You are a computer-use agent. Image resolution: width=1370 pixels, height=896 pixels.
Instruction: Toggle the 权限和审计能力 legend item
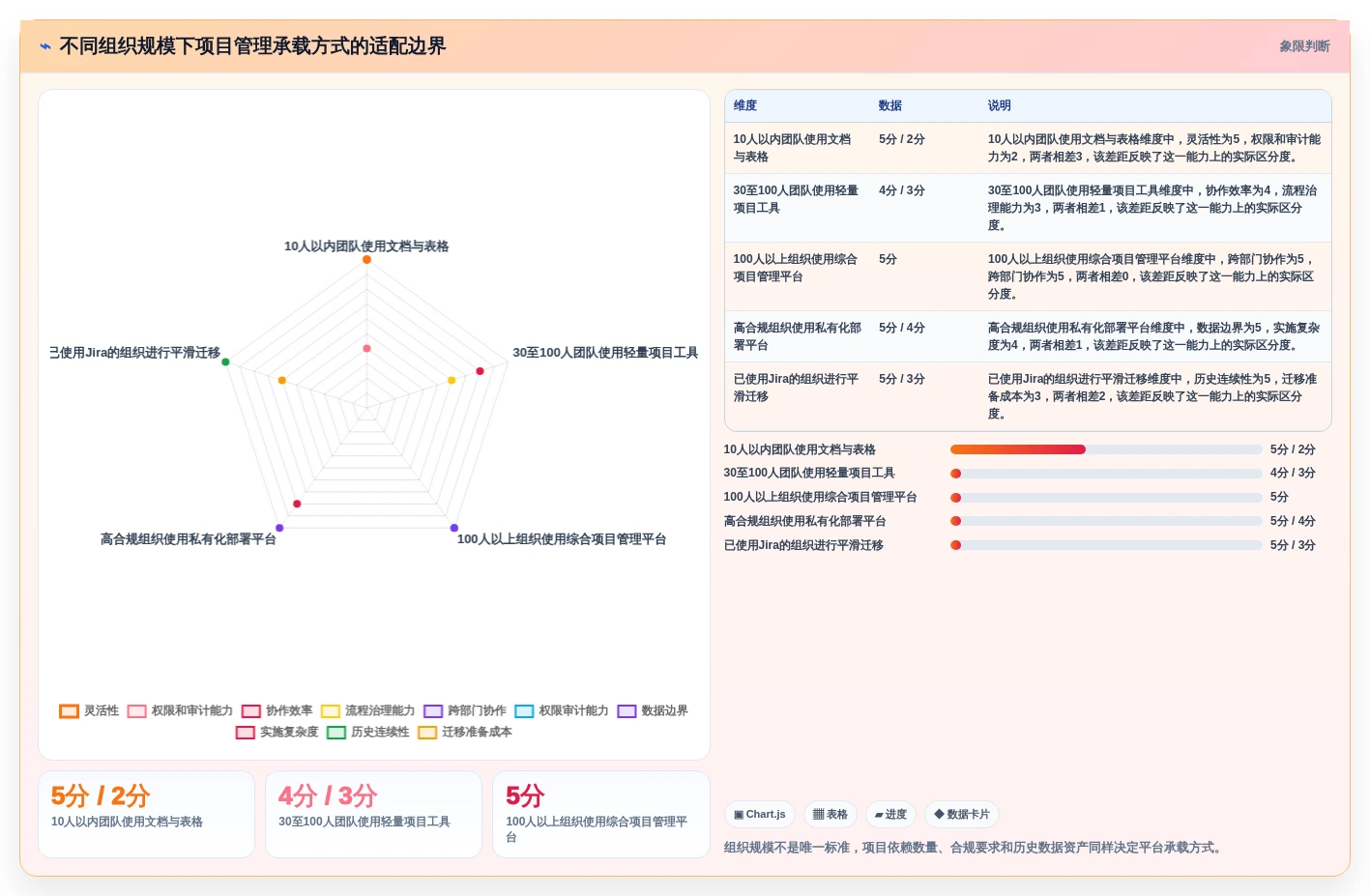coord(180,711)
